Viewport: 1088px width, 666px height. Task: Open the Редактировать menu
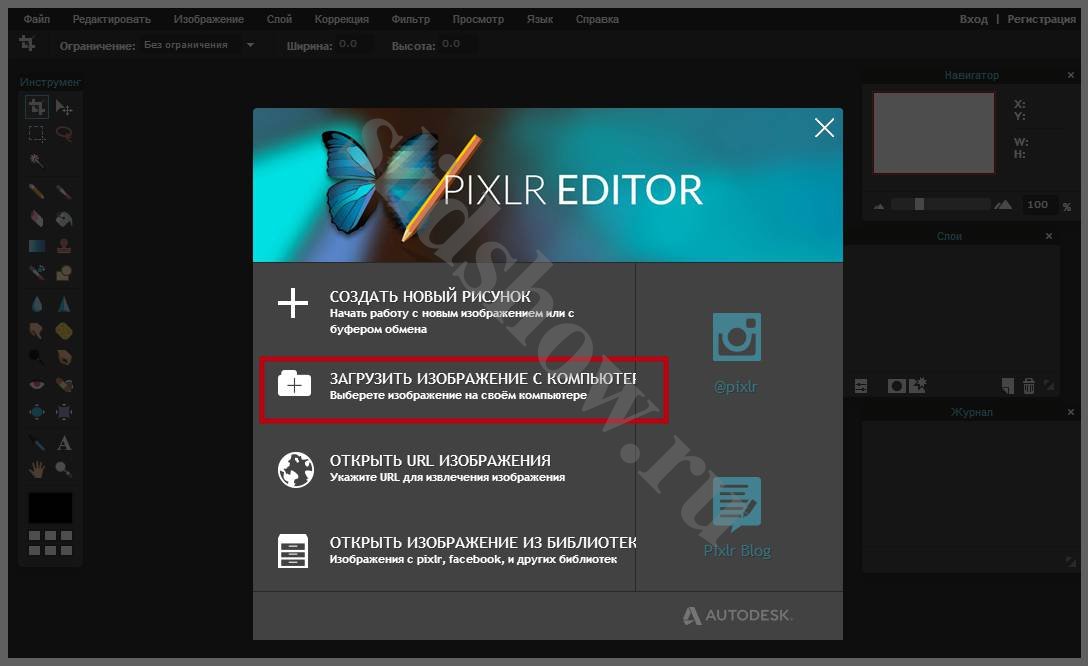click(x=111, y=19)
